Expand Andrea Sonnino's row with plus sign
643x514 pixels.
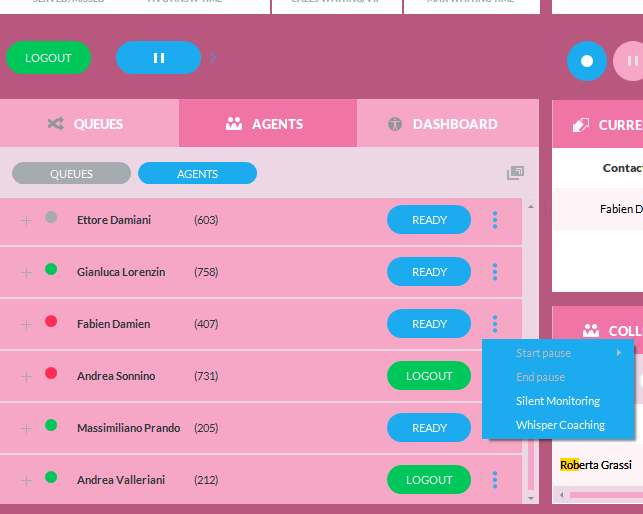(26, 376)
